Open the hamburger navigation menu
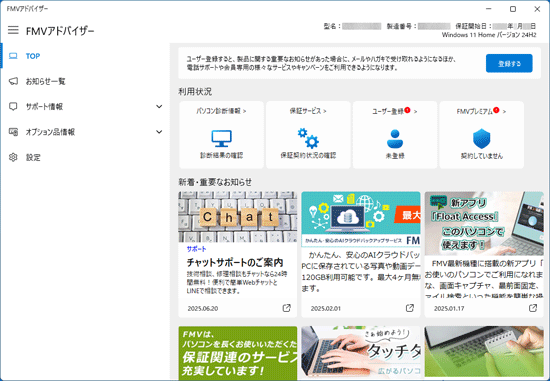 [x=13, y=30]
